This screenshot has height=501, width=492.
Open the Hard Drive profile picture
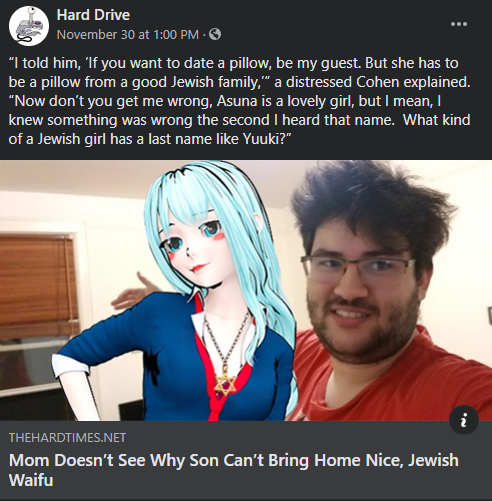coord(29,26)
